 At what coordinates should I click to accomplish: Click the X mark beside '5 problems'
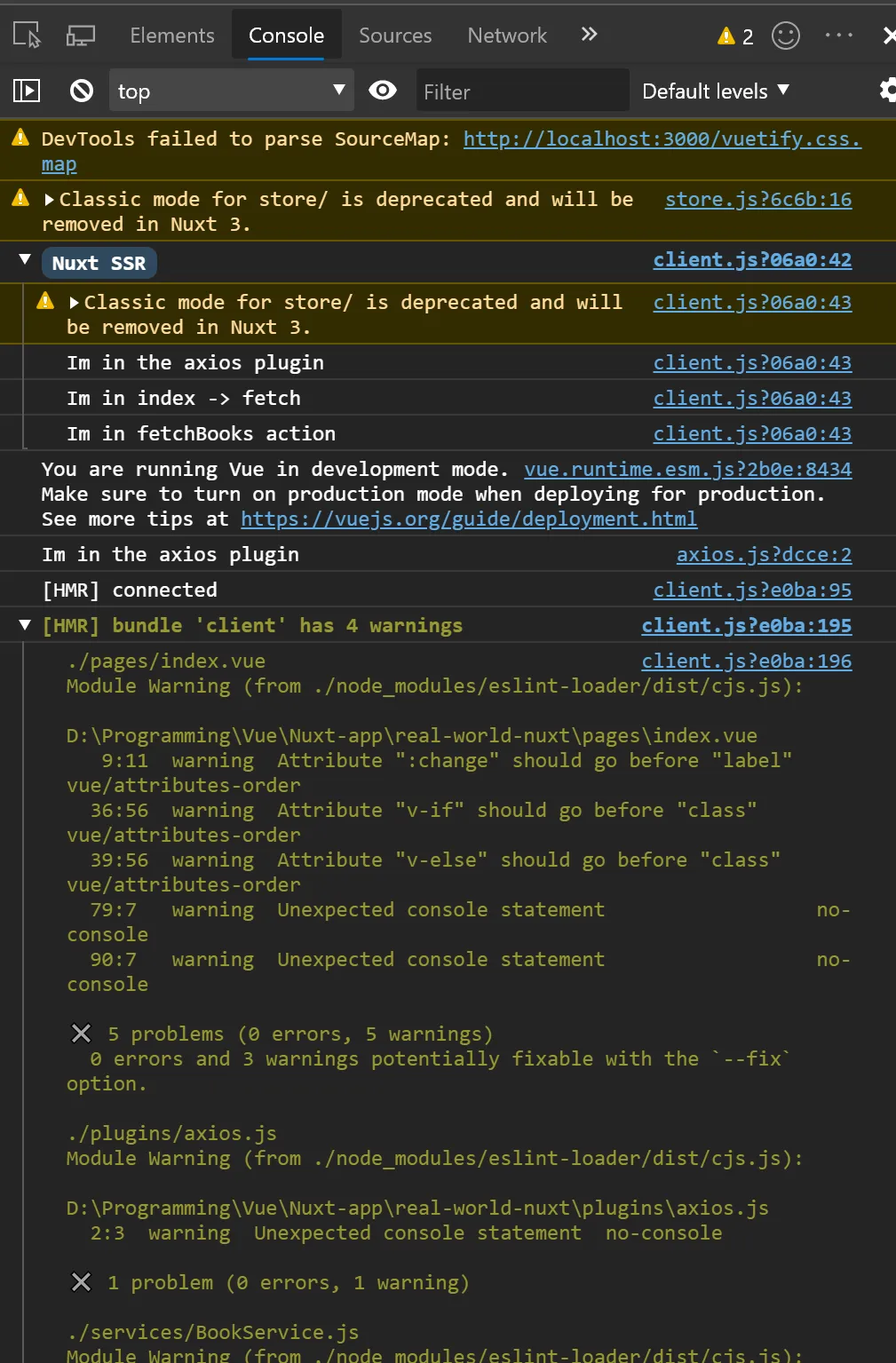coord(81,1033)
